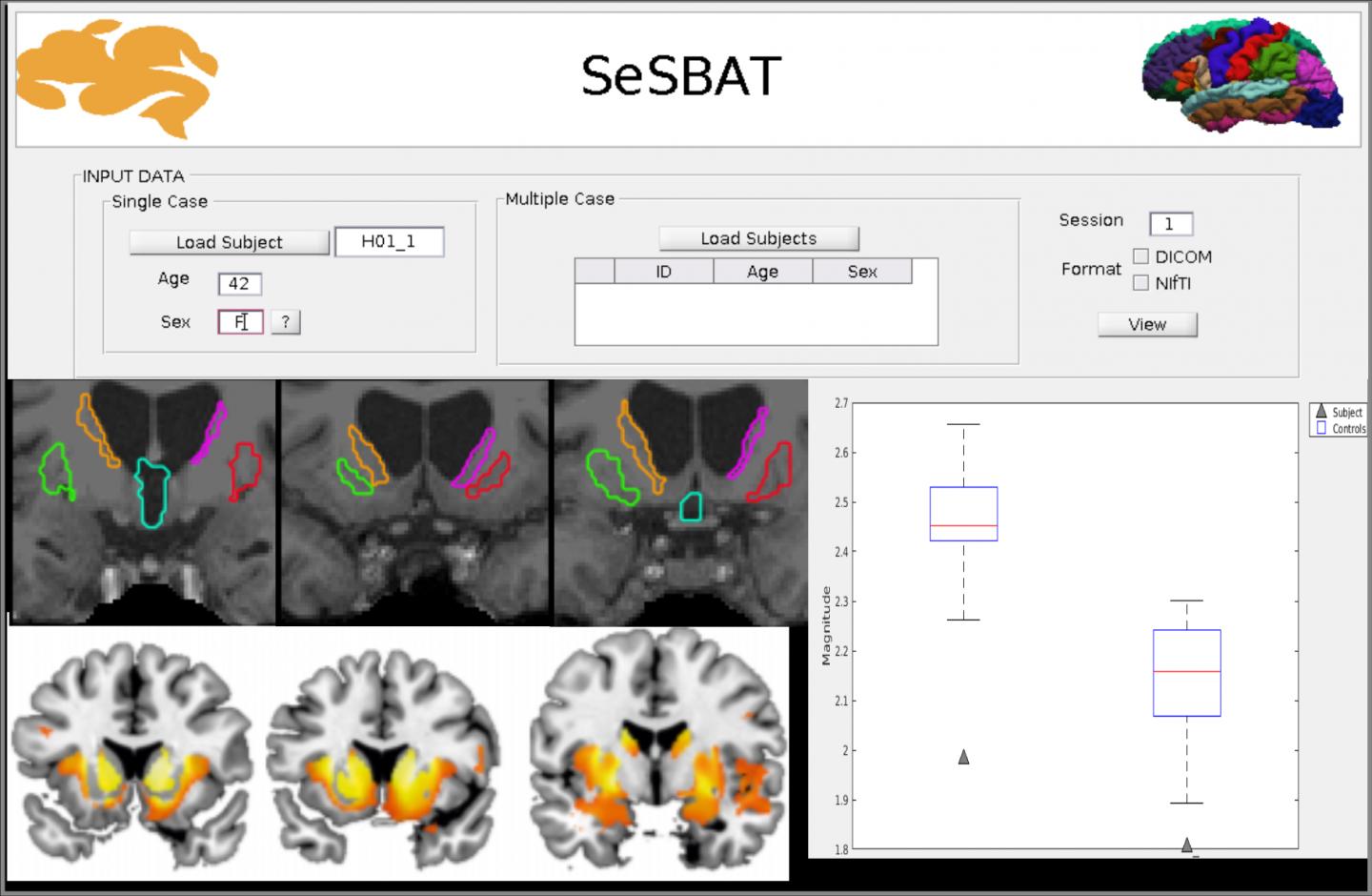Select the first segmented MRI slice image
Image resolution: width=1372 pixels, height=896 pixels.
point(143,501)
